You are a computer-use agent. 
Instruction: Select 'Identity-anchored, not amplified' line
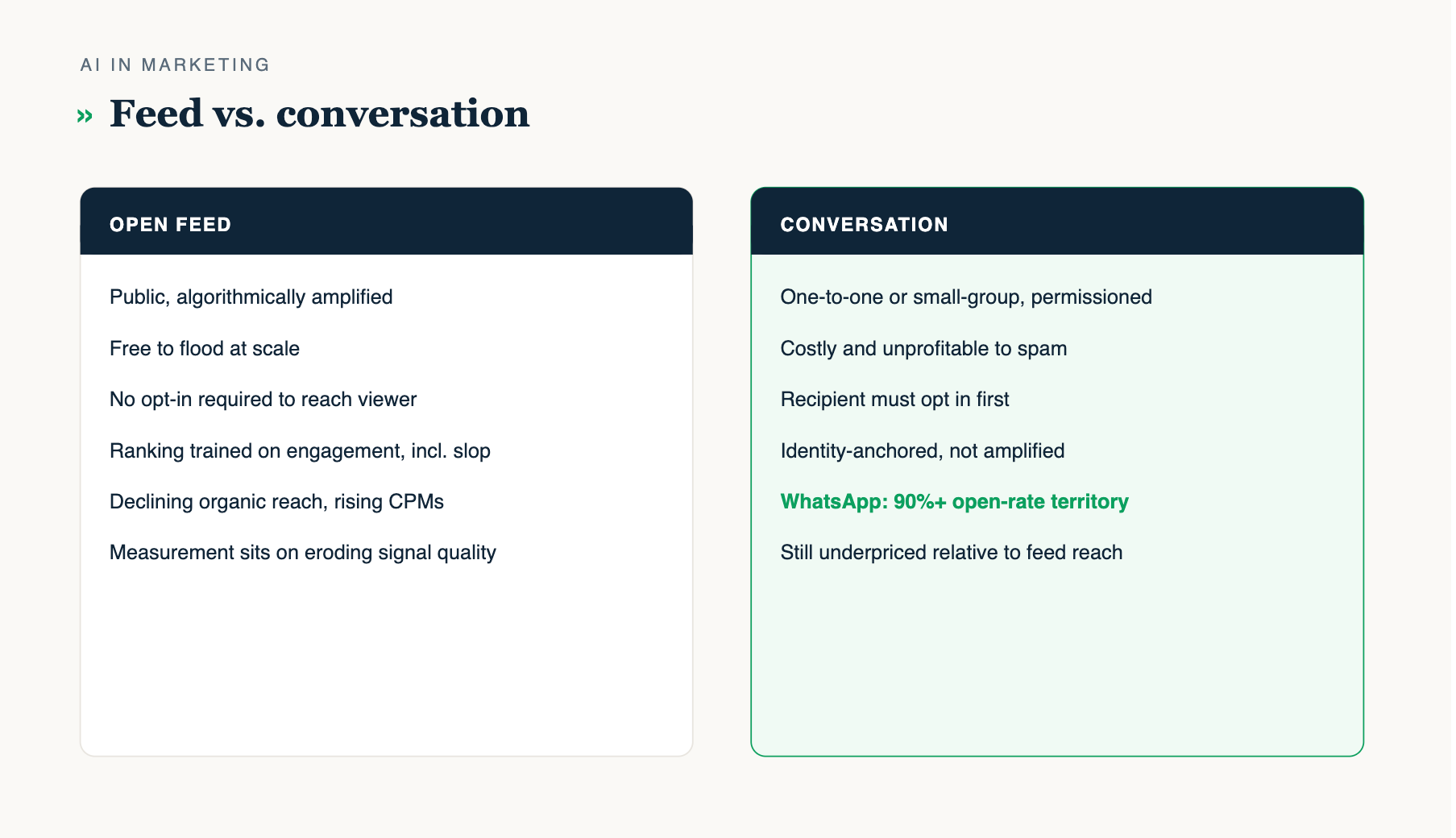coord(923,450)
